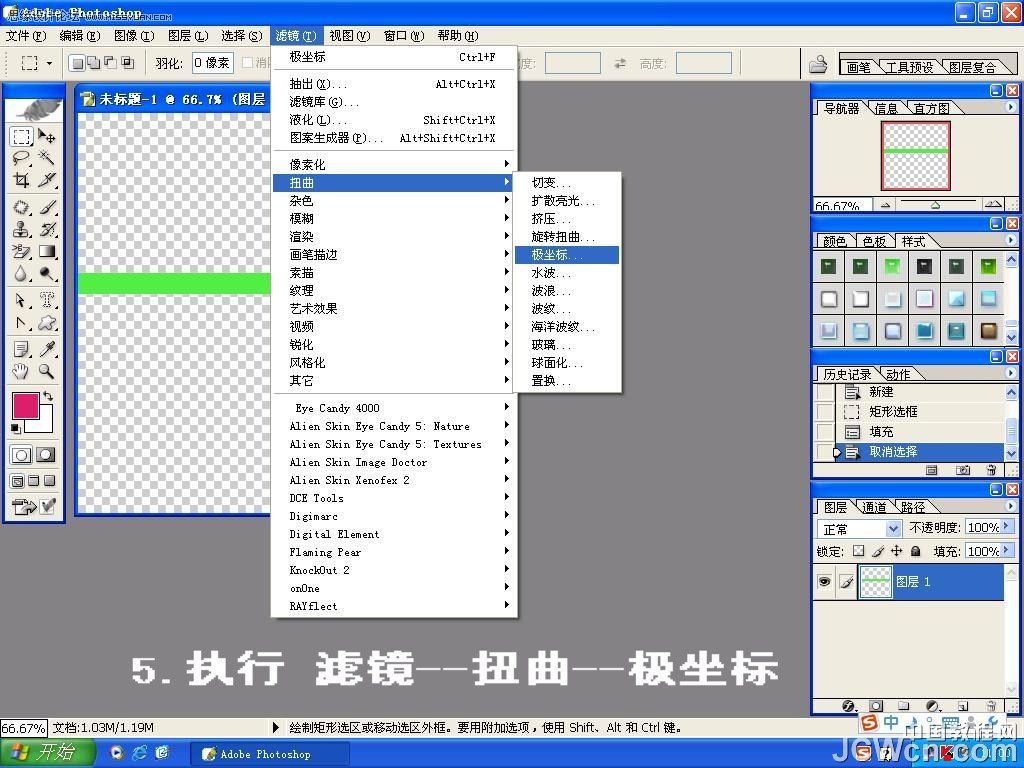Enable lock position option
The width and height of the screenshot is (1024, 768).
pos(897,551)
